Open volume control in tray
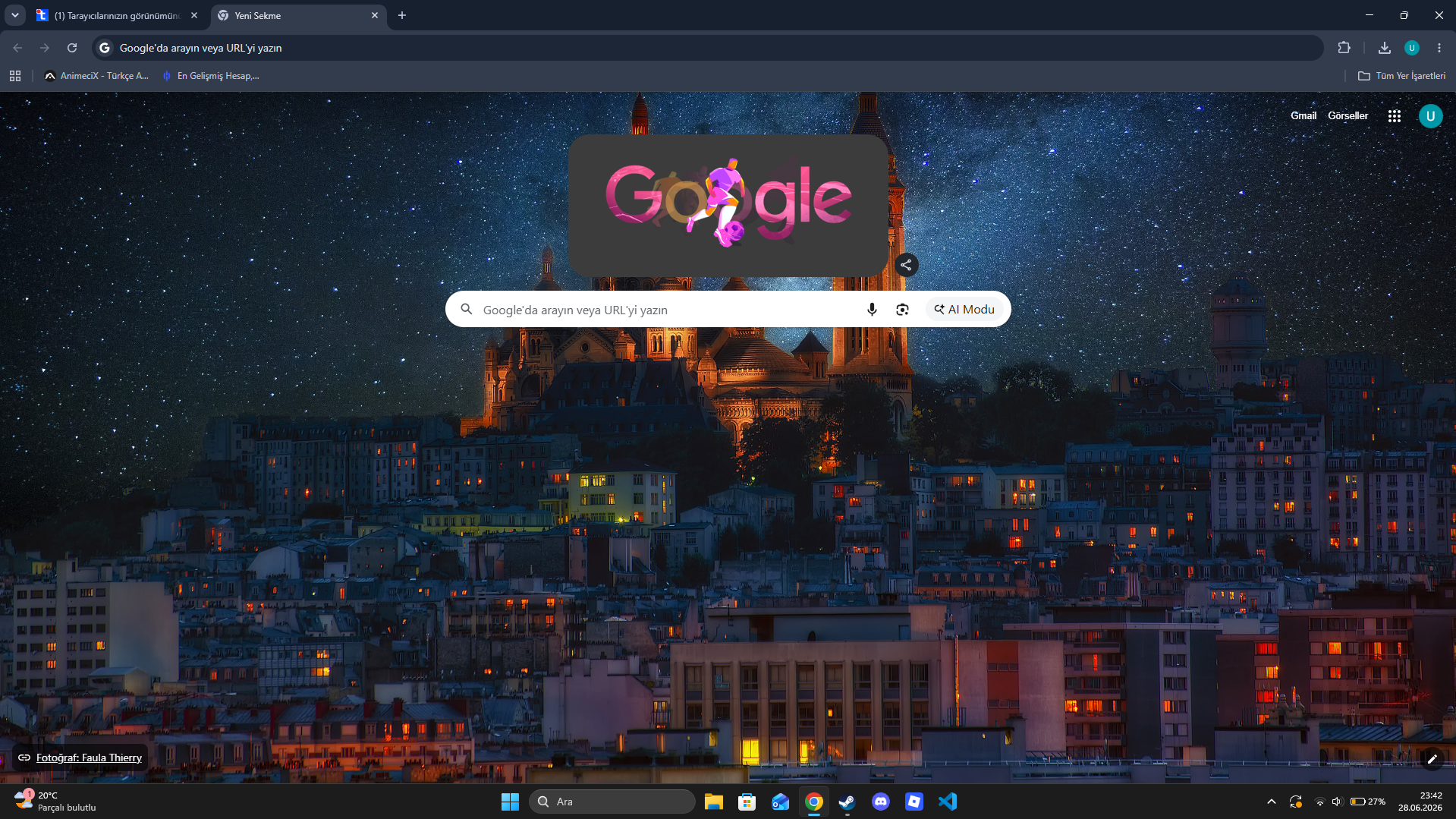Viewport: 1456px width, 819px height. [x=1336, y=802]
